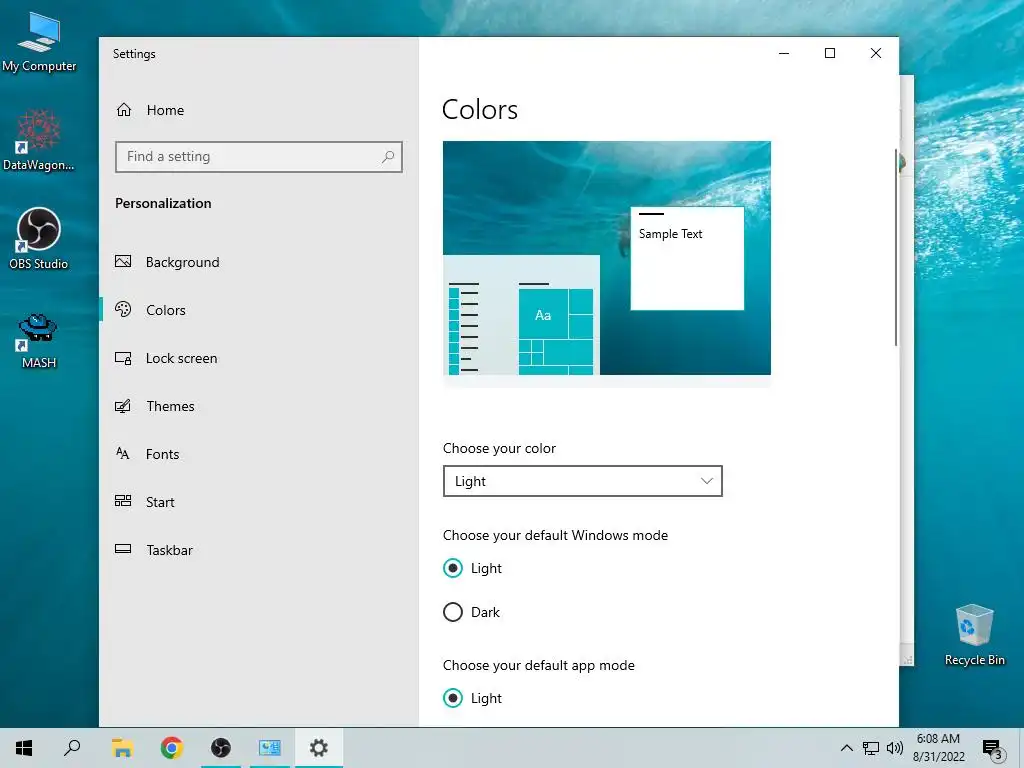
Task: Select the MASH desktop shortcut
Action: 39,340
